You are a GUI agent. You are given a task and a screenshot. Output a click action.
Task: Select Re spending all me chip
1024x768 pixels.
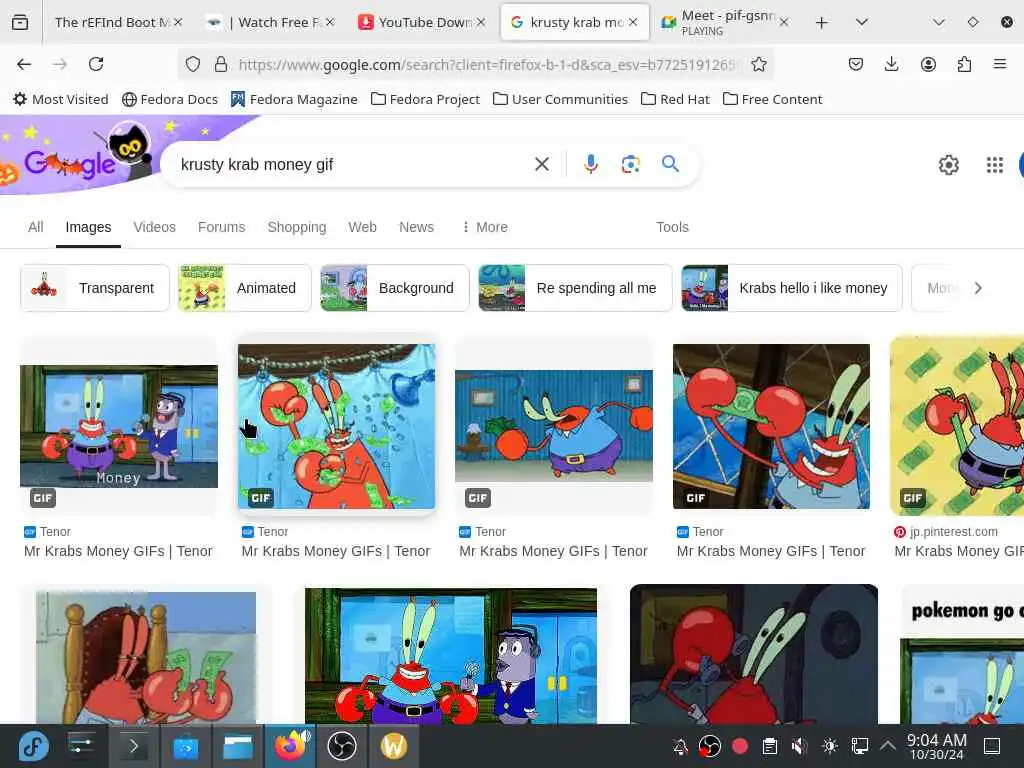[x=575, y=288]
